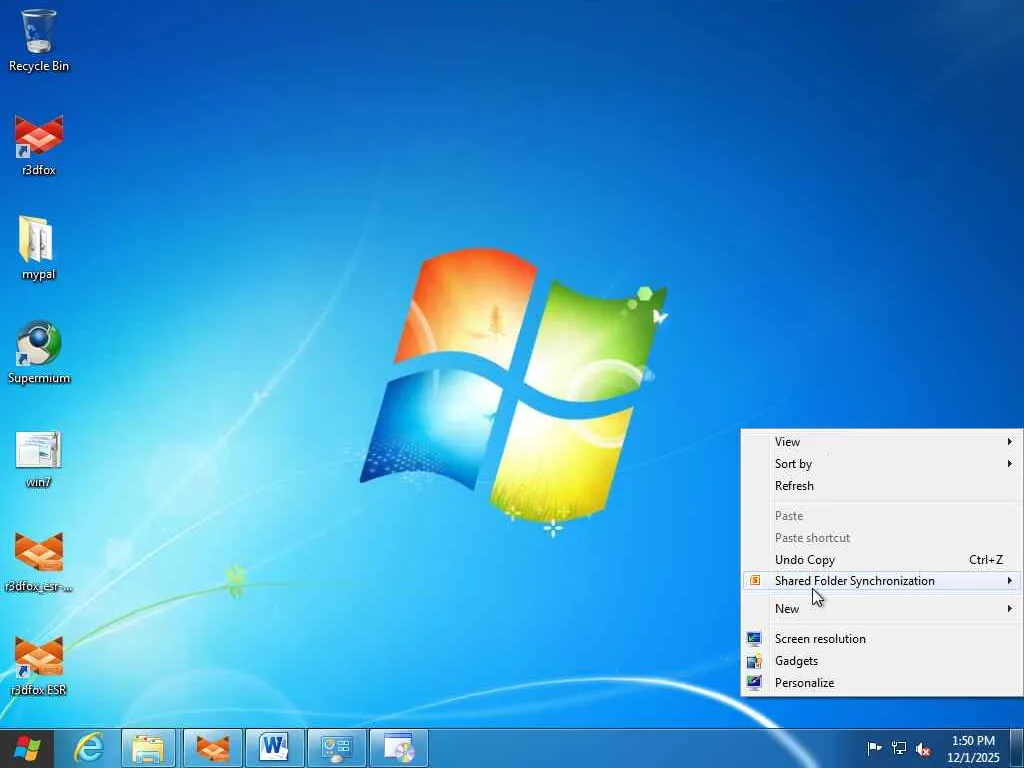Open Shared Folder Synchronization submenu
Viewport: 1024px width, 768px height.
[882, 581]
